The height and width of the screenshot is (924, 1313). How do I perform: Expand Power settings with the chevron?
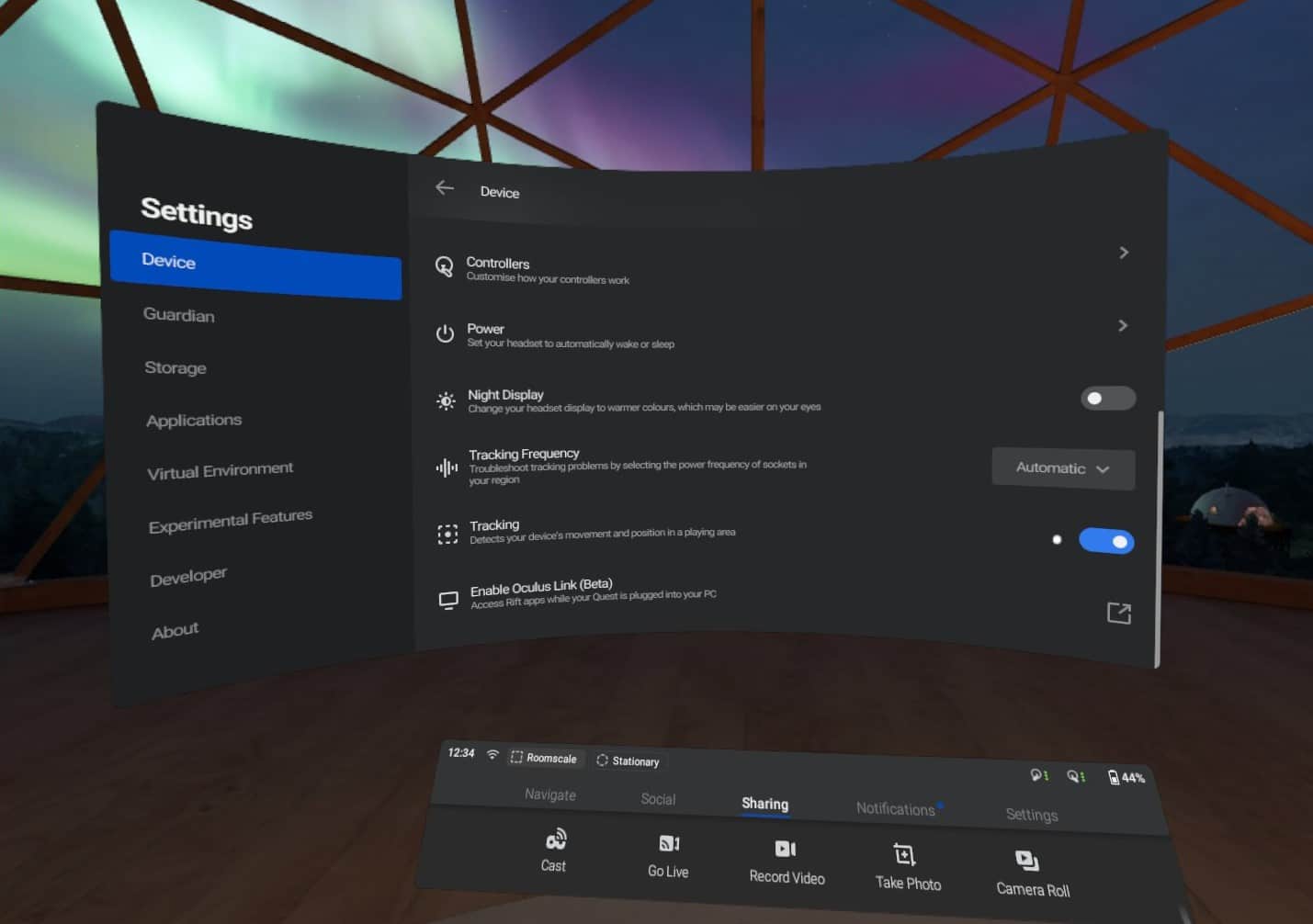pyautogui.click(x=1122, y=325)
